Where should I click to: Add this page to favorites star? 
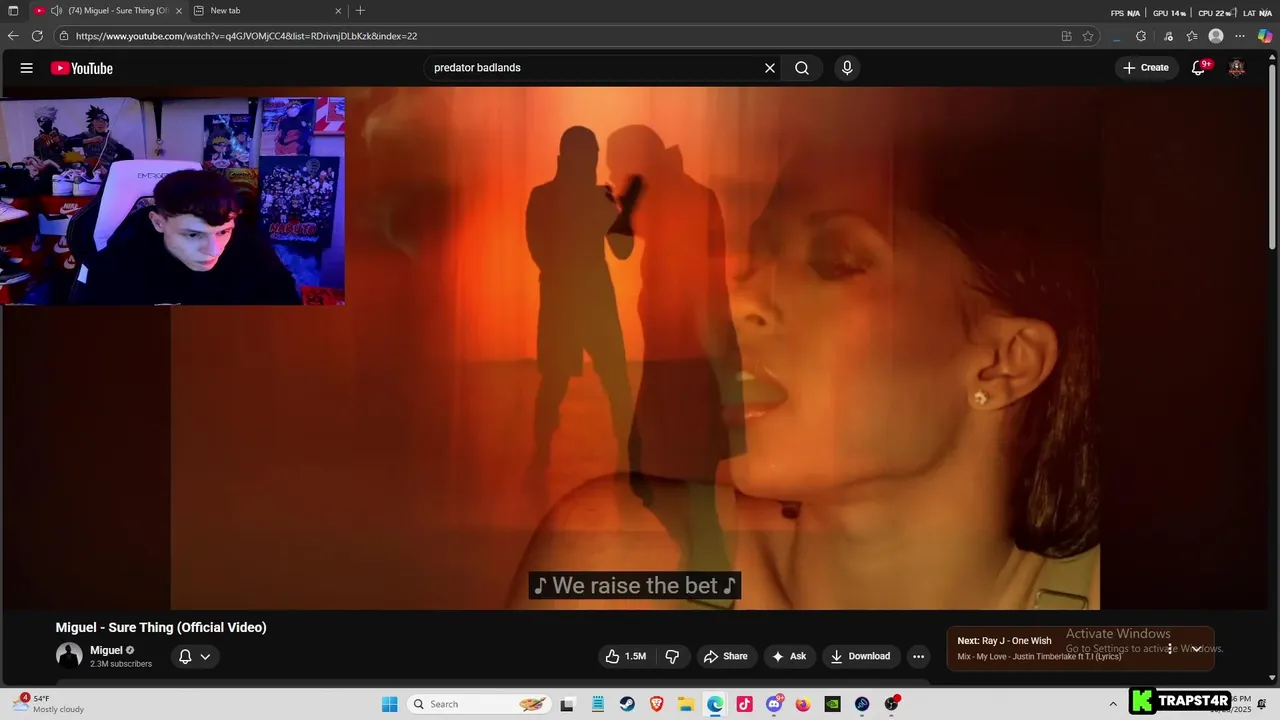pos(1088,36)
